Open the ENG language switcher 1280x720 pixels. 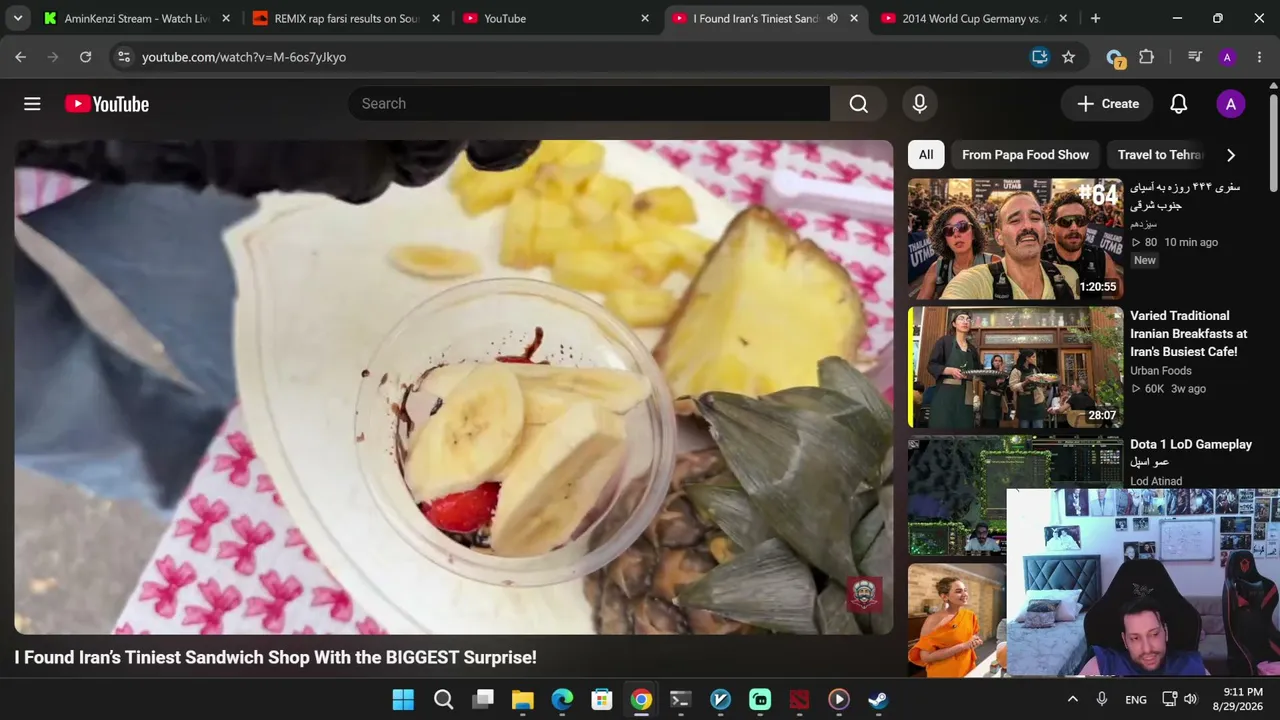coord(1136,700)
